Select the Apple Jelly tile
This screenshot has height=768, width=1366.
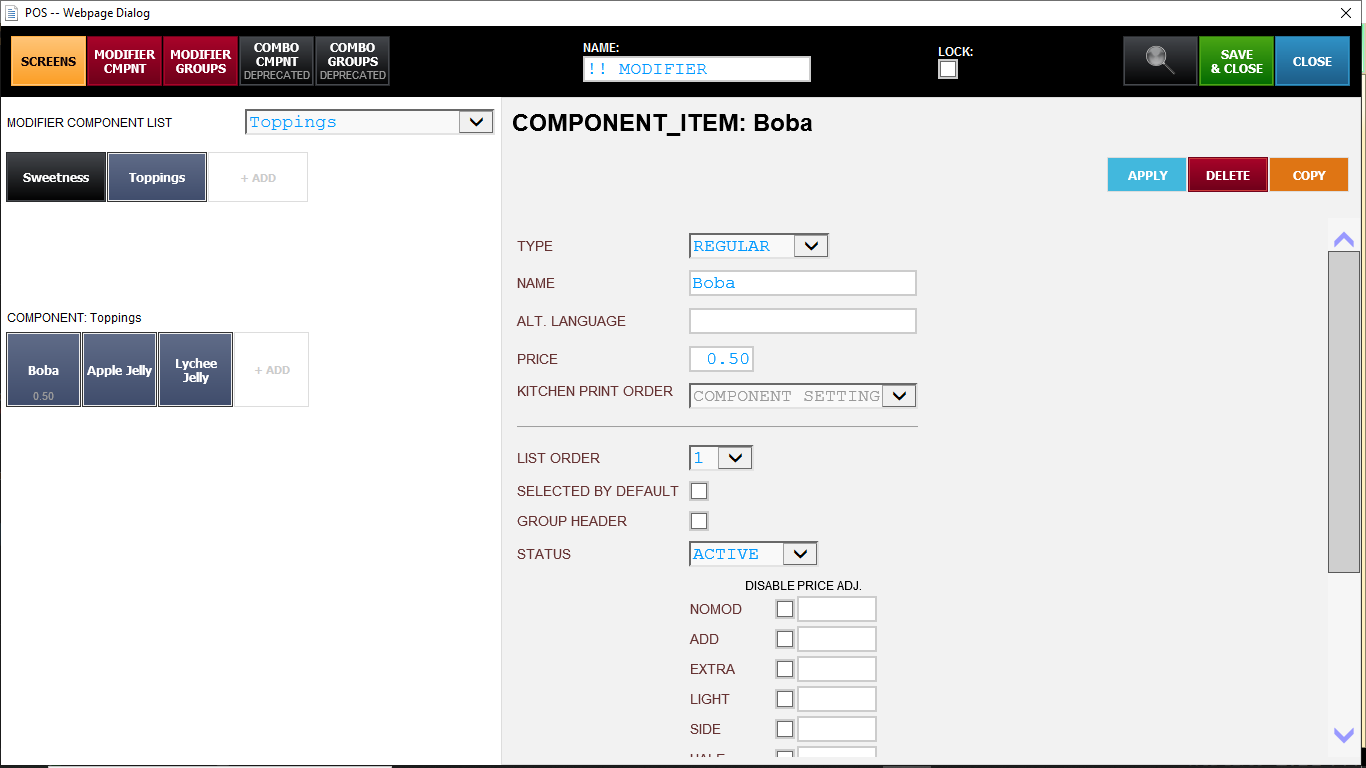(120, 370)
